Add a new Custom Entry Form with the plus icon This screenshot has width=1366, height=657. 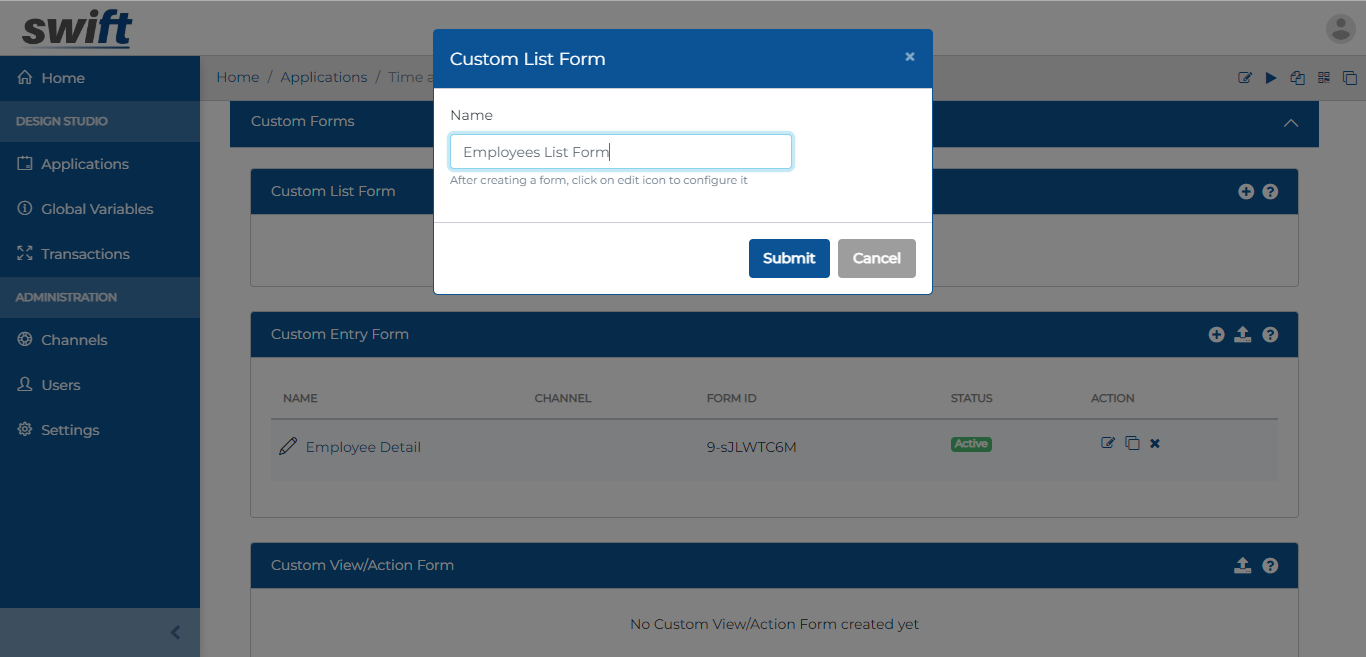coord(1216,334)
